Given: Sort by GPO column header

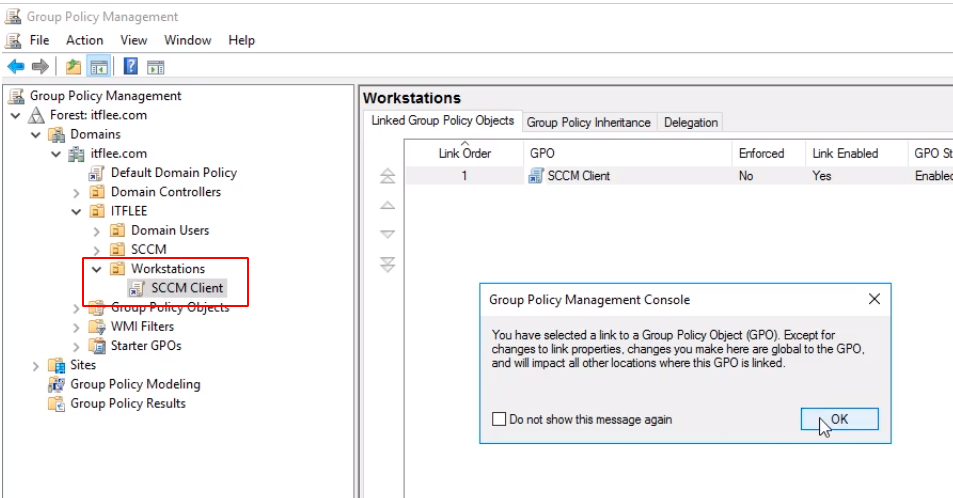Looking at the screenshot, I should pos(628,153).
